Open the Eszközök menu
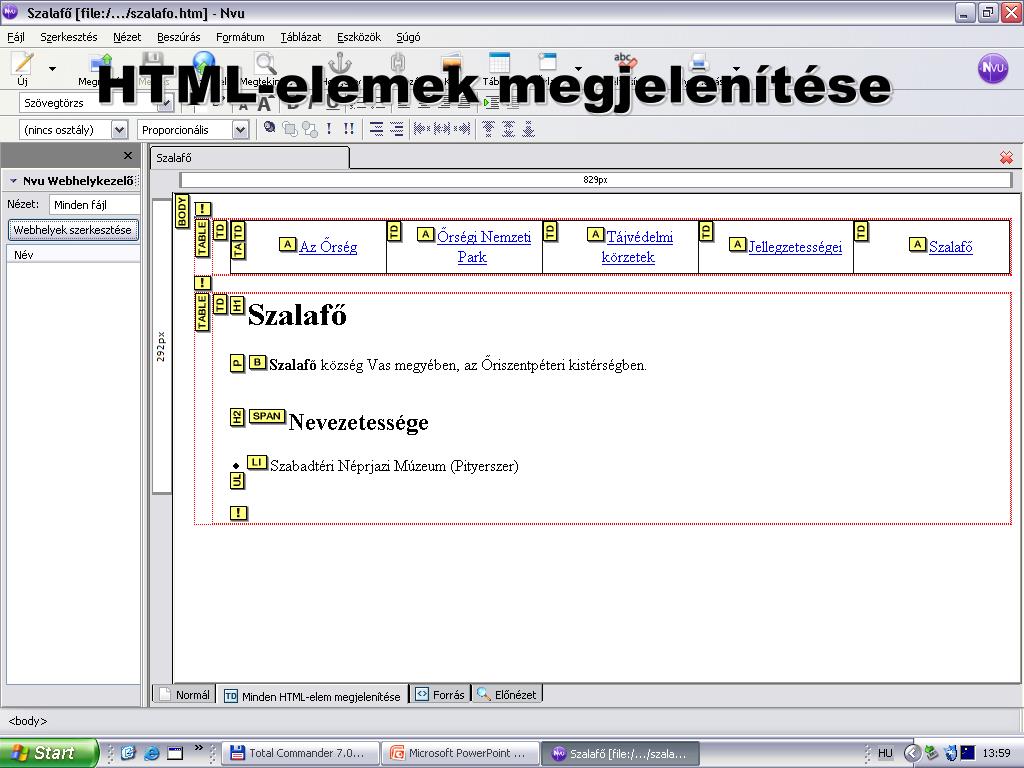Image resolution: width=1024 pixels, height=768 pixels. pyautogui.click(x=359, y=37)
